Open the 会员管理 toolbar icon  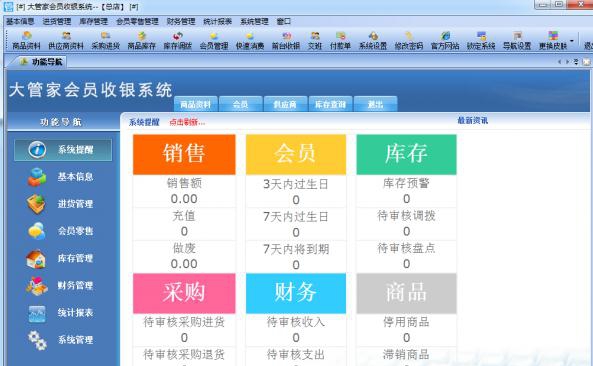point(214,41)
